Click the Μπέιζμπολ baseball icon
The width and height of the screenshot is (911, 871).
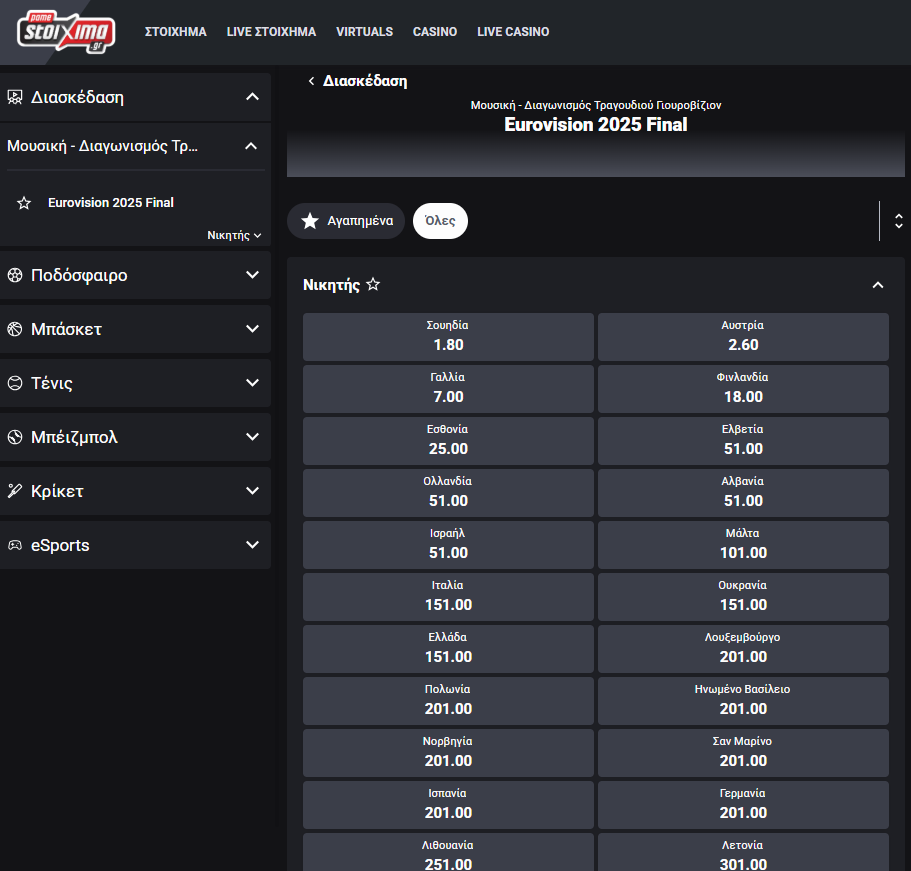15,437
